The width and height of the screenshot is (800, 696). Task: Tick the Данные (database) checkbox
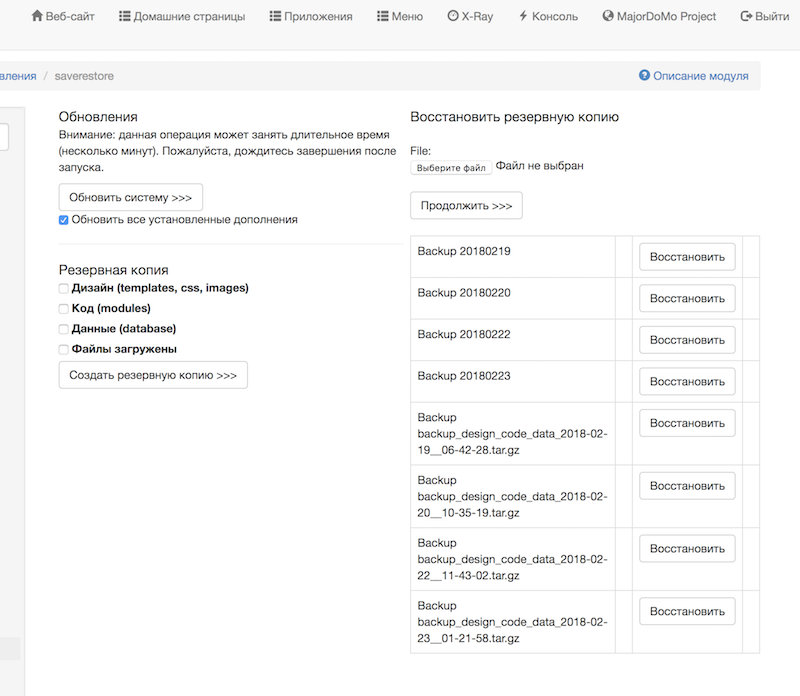click(64, 329)
